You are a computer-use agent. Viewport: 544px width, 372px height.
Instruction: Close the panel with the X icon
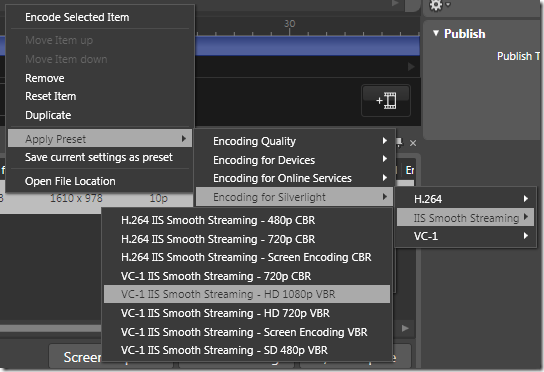(413, 143)
